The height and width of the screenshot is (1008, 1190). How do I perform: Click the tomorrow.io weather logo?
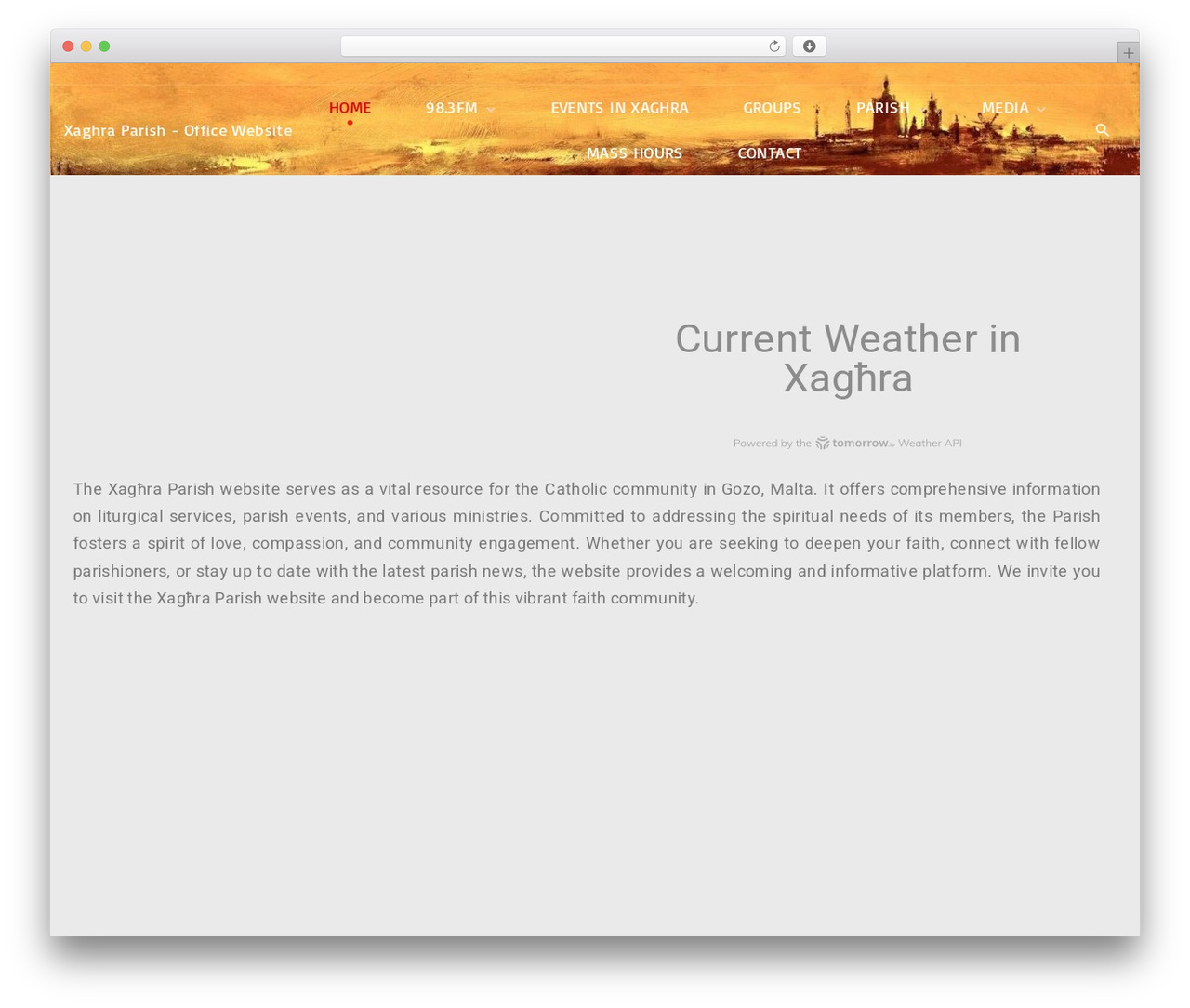click(854, 444)
